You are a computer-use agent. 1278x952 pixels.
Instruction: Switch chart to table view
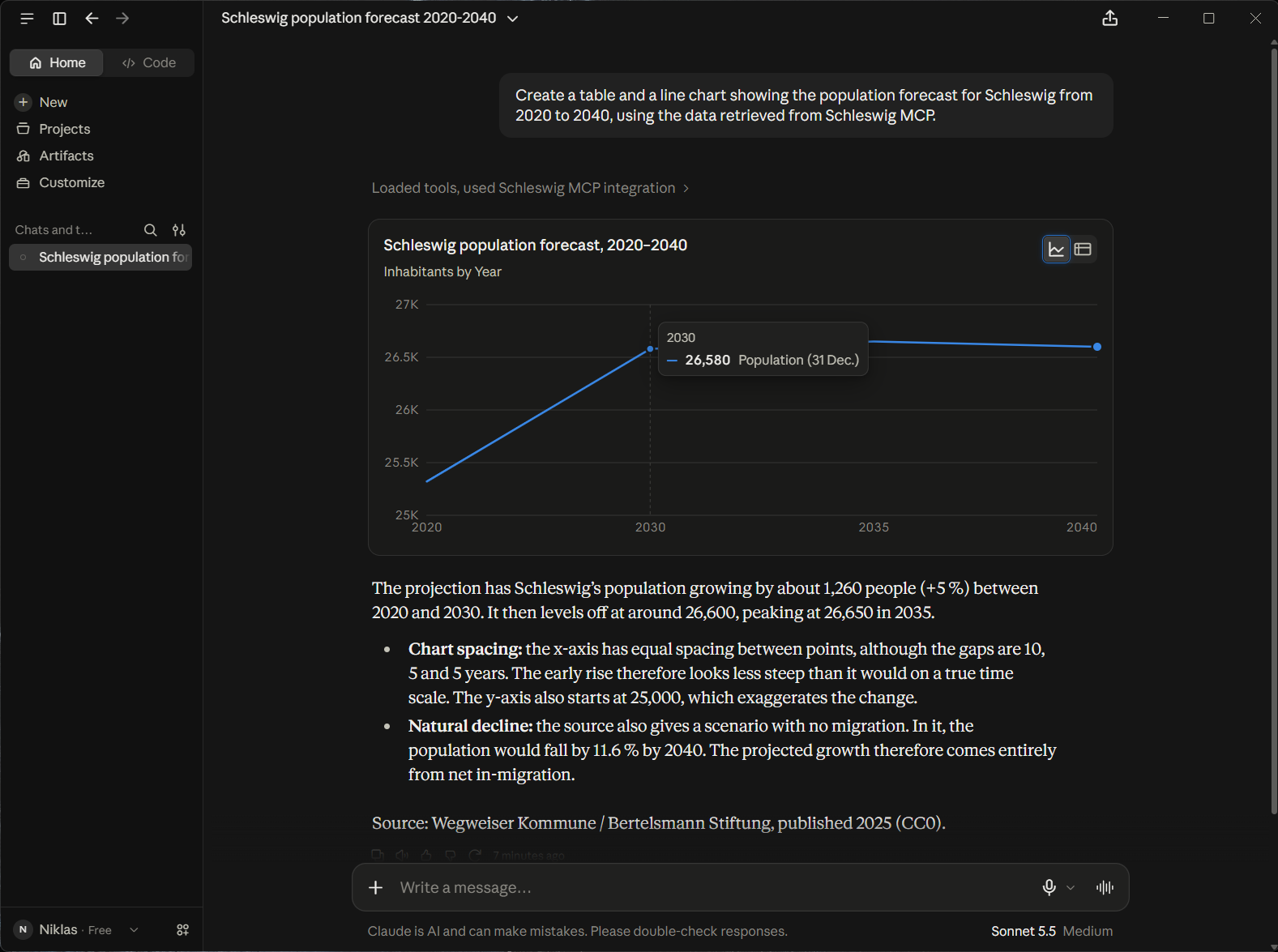click(x=1083, y=250)
